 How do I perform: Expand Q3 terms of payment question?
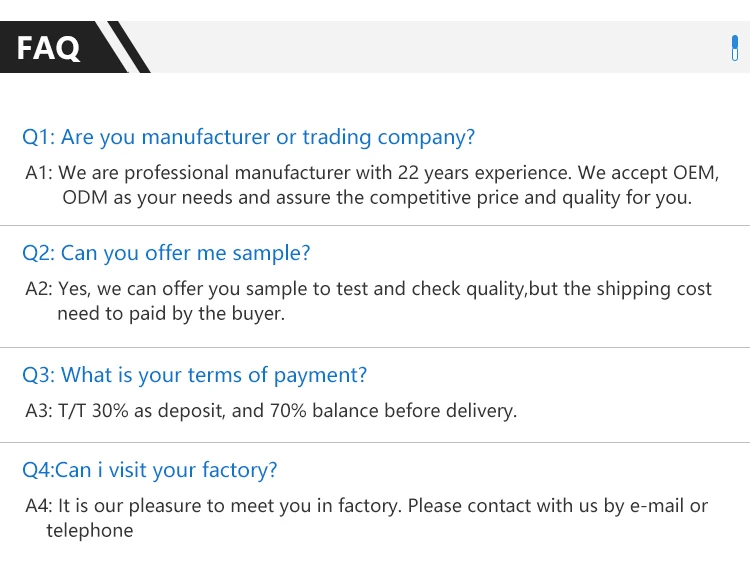click(x=194, y=375)
